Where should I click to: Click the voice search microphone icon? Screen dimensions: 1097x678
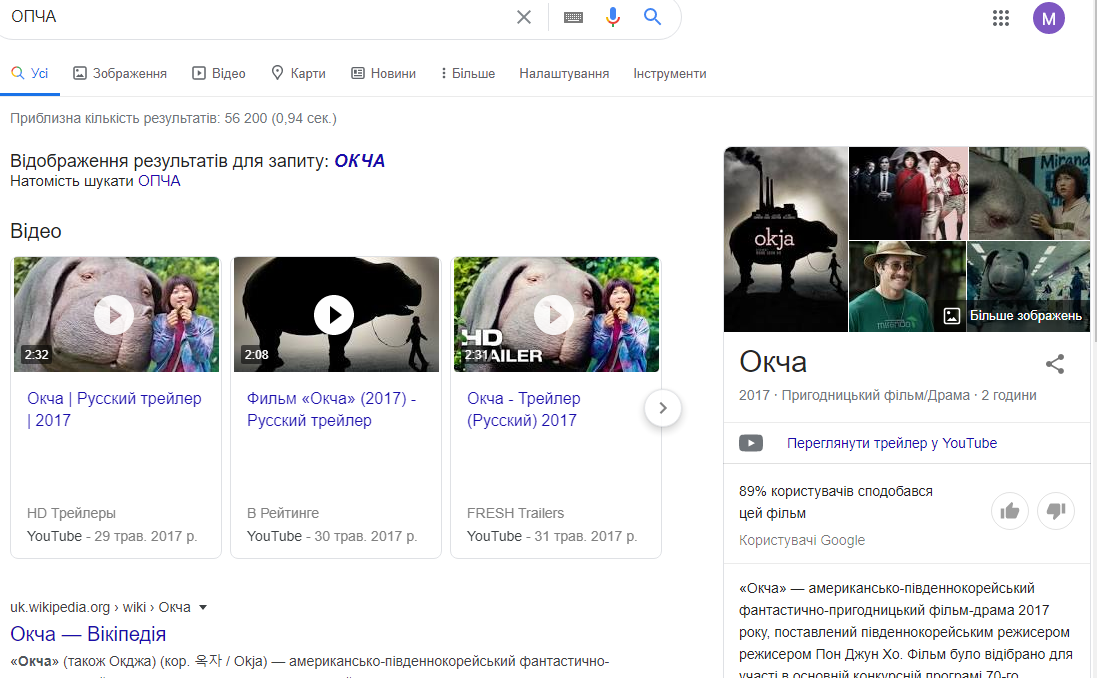(x=613, y=17)
